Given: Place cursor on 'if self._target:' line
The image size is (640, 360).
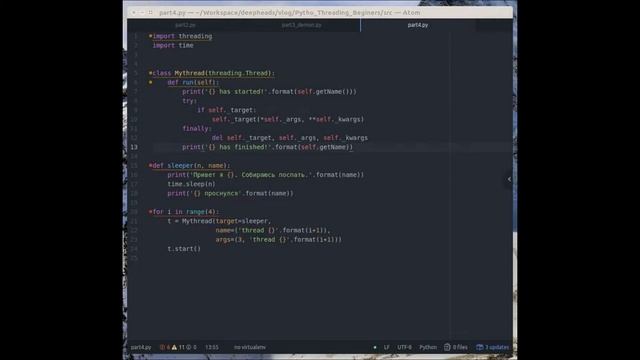Looking at the screenshot, I should point(227,110).
